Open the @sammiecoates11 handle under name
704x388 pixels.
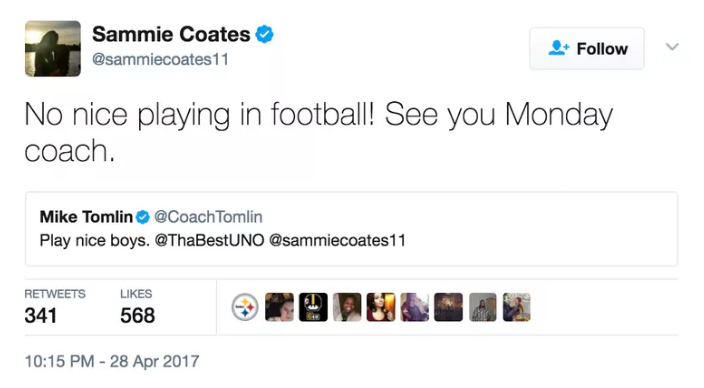160,59
